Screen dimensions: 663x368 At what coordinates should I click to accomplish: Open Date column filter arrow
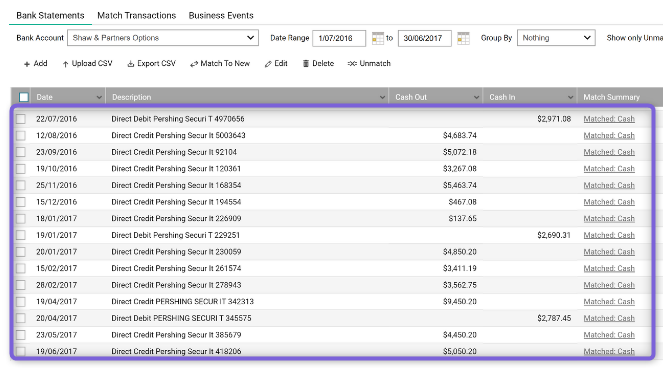(99, 97)
